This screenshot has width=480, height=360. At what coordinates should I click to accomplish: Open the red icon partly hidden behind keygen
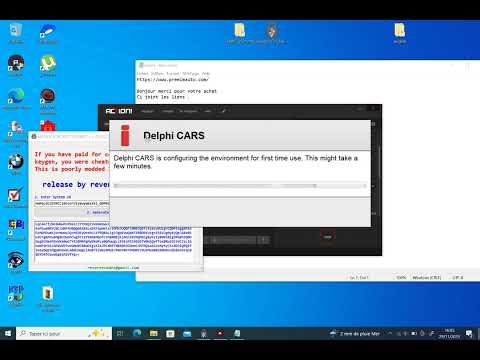[48, 126]
